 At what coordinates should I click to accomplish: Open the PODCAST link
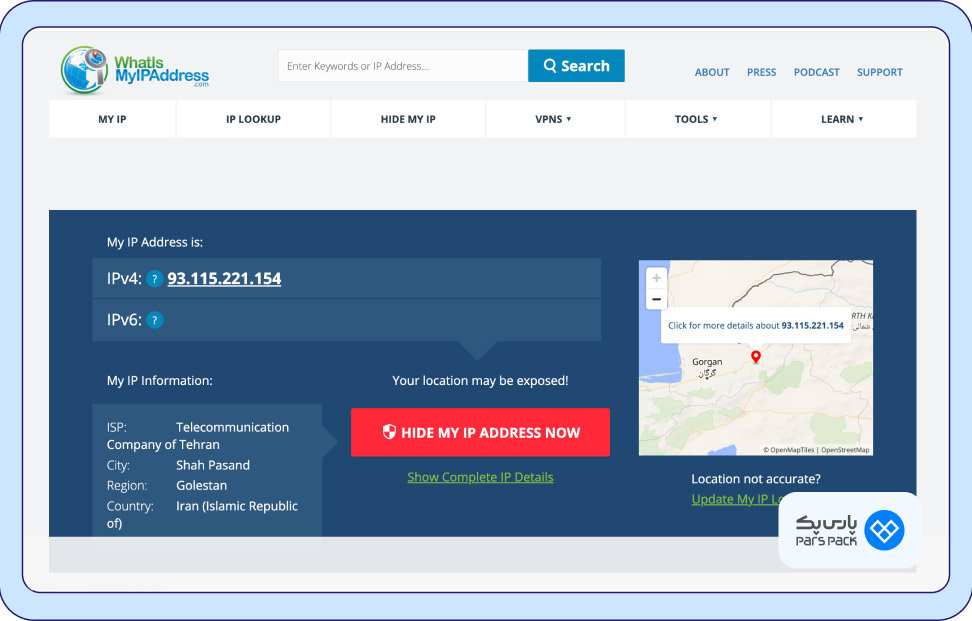pos(816,72)
